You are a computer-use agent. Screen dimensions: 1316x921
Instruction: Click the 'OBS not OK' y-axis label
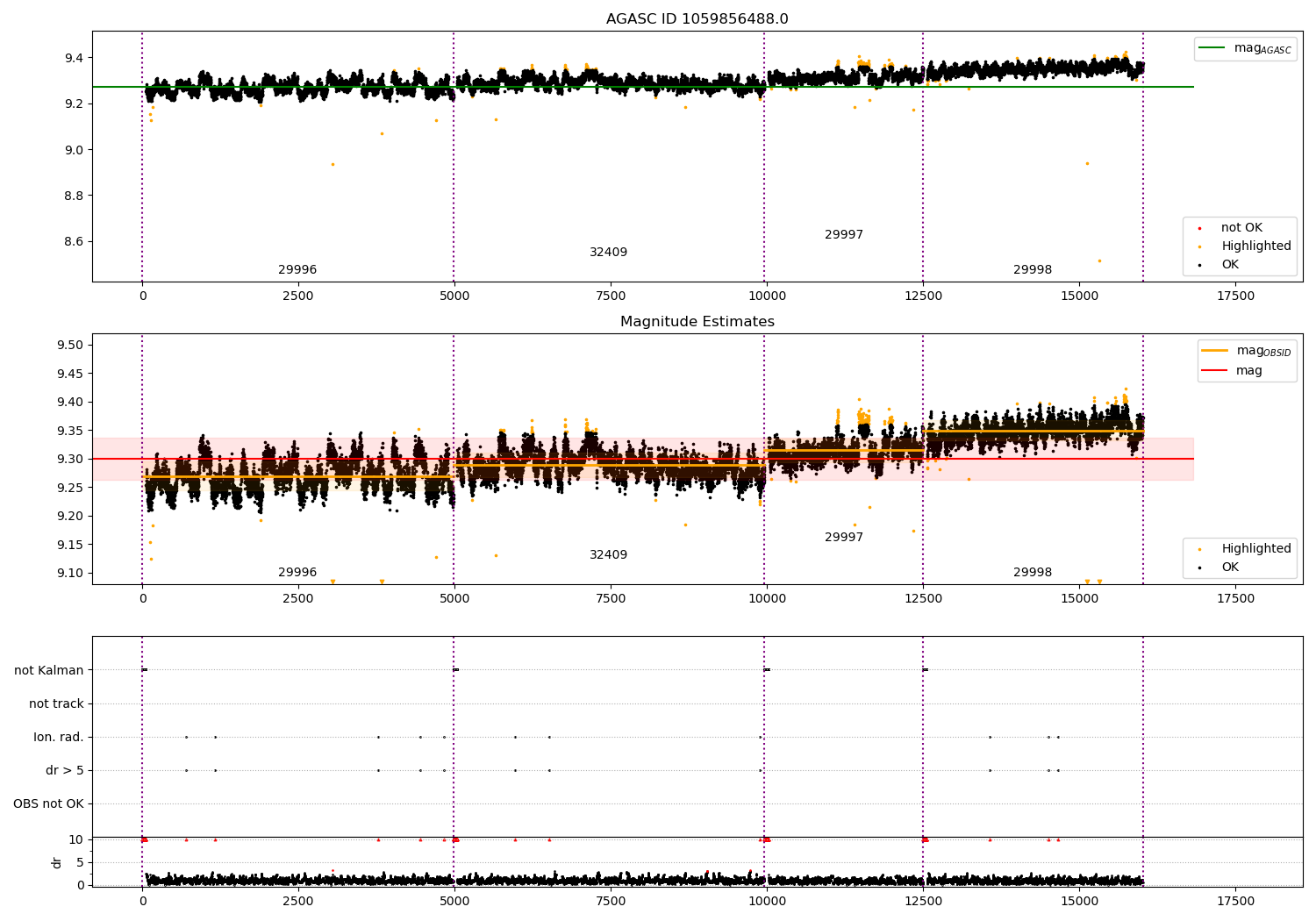(x=48, y=803)
